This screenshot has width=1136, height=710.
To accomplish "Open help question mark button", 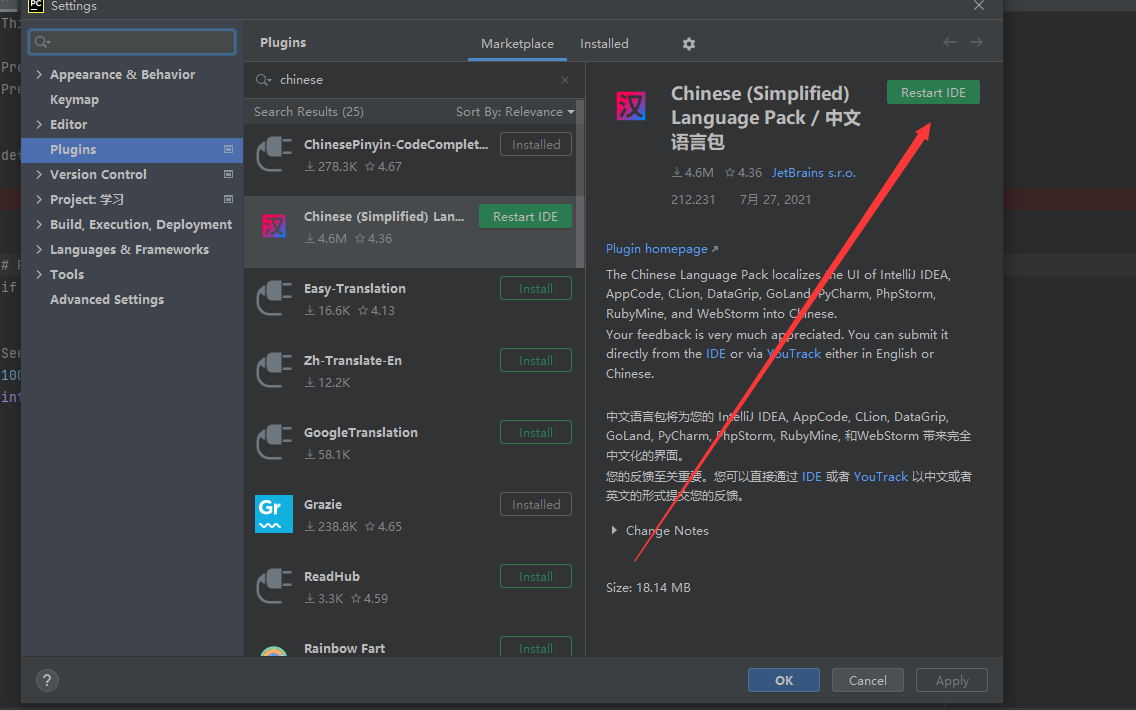I will click(47, 680).
